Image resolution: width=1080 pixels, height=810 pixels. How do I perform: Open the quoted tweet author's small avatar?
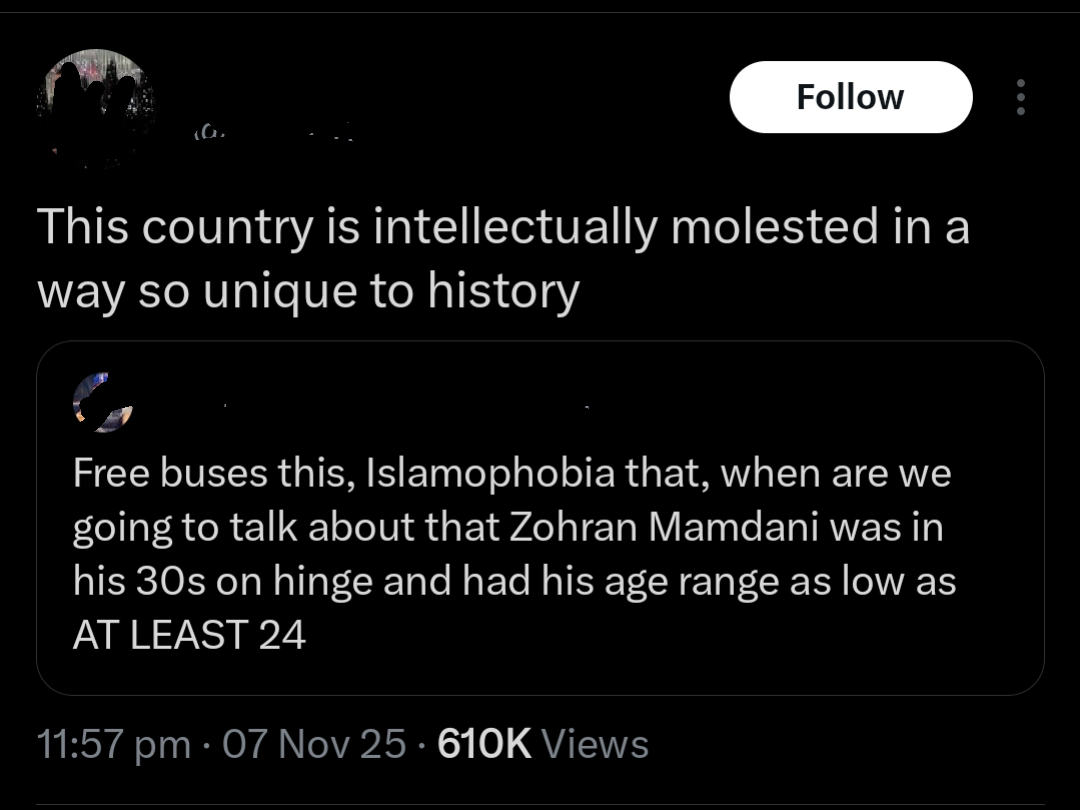(103, 403)
